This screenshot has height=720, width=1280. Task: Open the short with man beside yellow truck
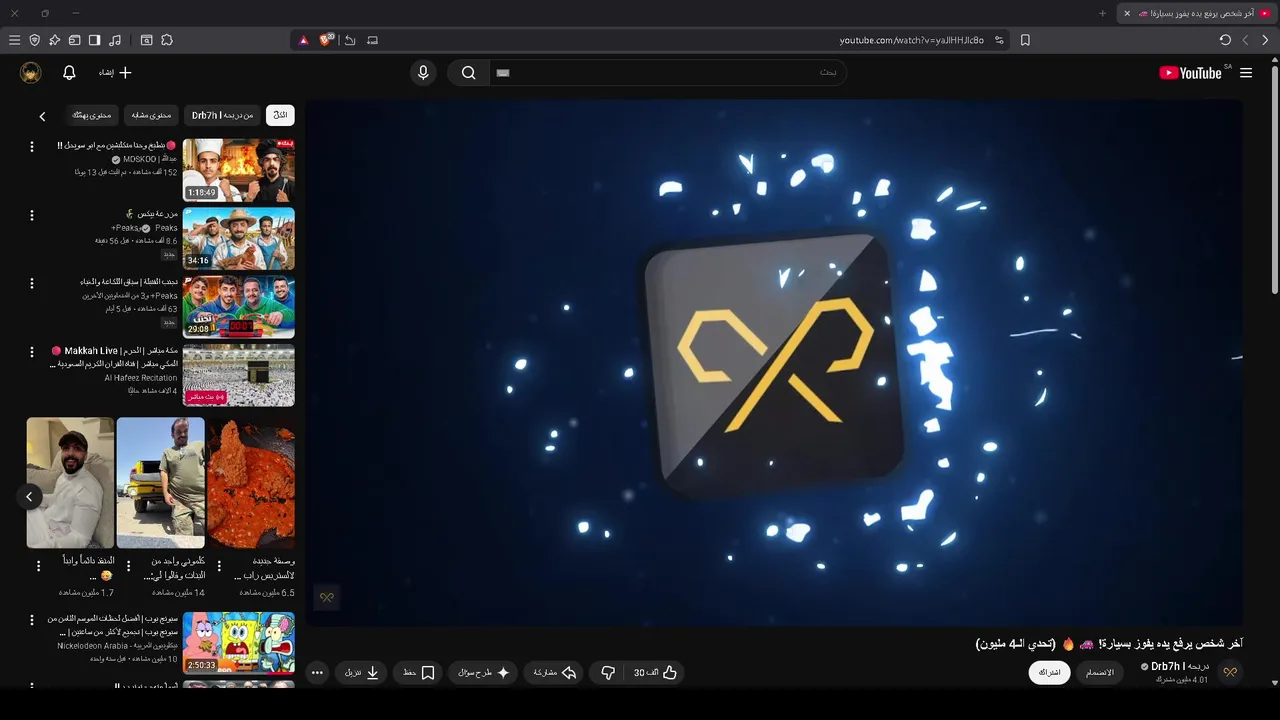160,483
